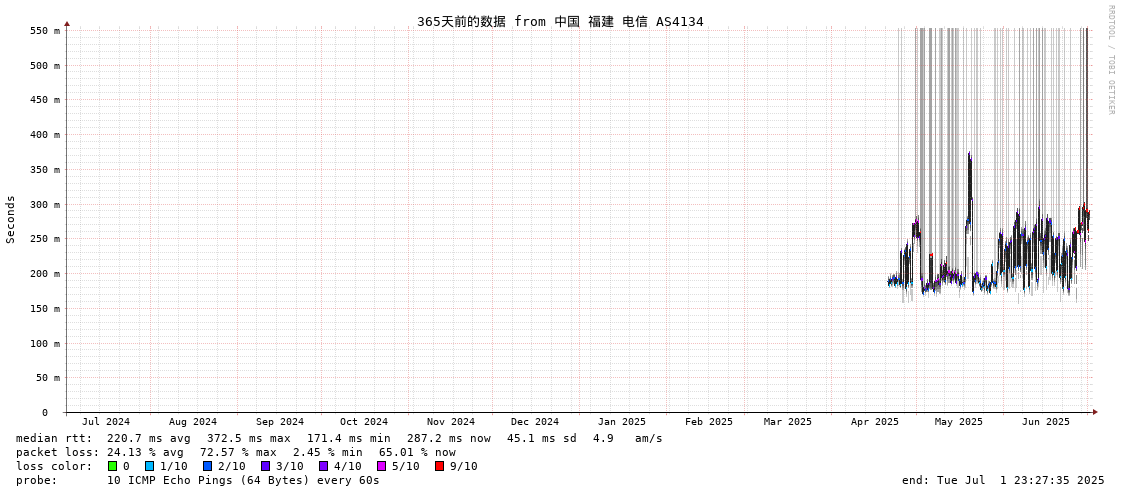Click the '372.5 ms max' rtt value
The height and width of the screenshot is (494, 1121).
click(249, 438)
